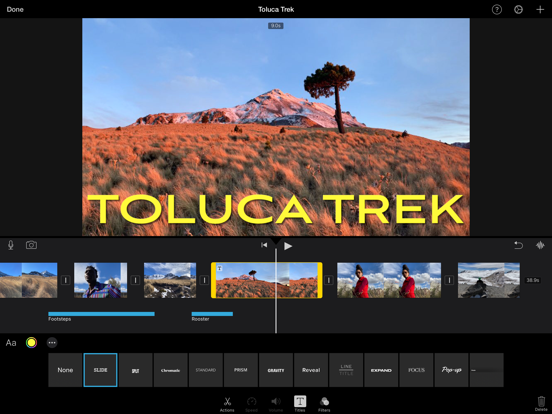Choose the Pop-up title style
552x414 pixels.
pyautogui.click(x=451, y=370)
